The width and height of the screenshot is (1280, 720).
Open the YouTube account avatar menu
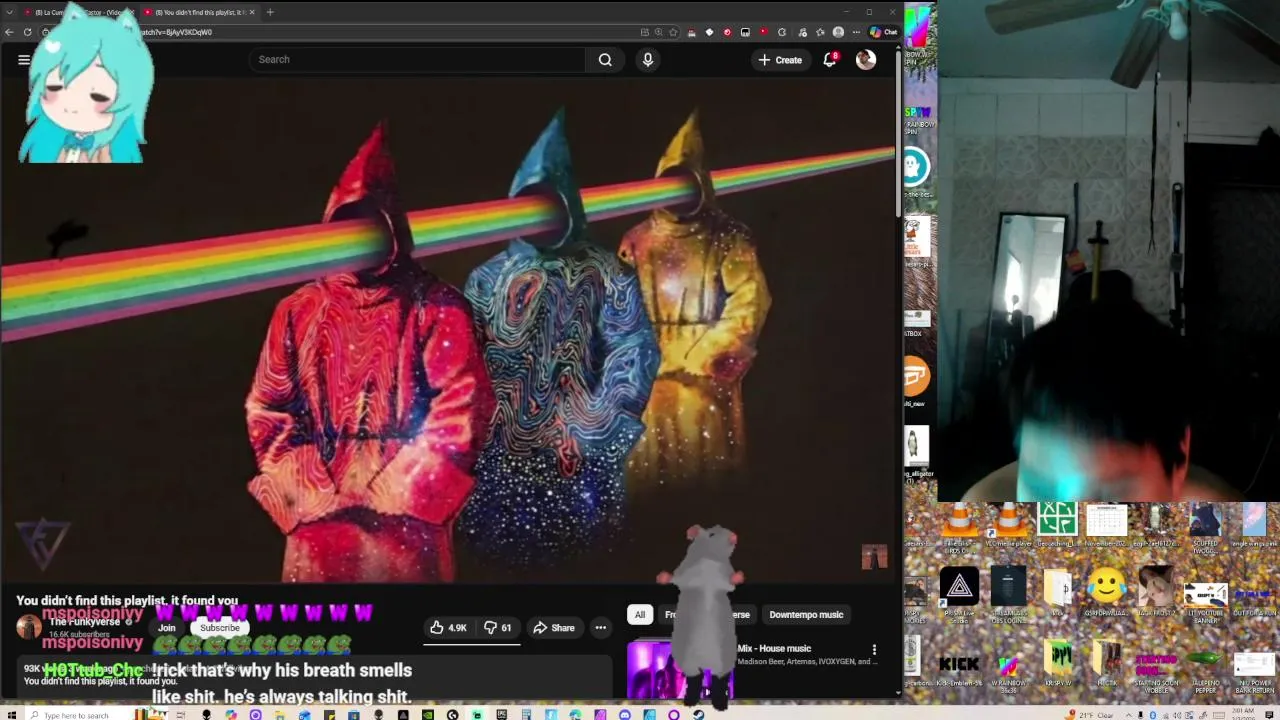tap(866, 60)
